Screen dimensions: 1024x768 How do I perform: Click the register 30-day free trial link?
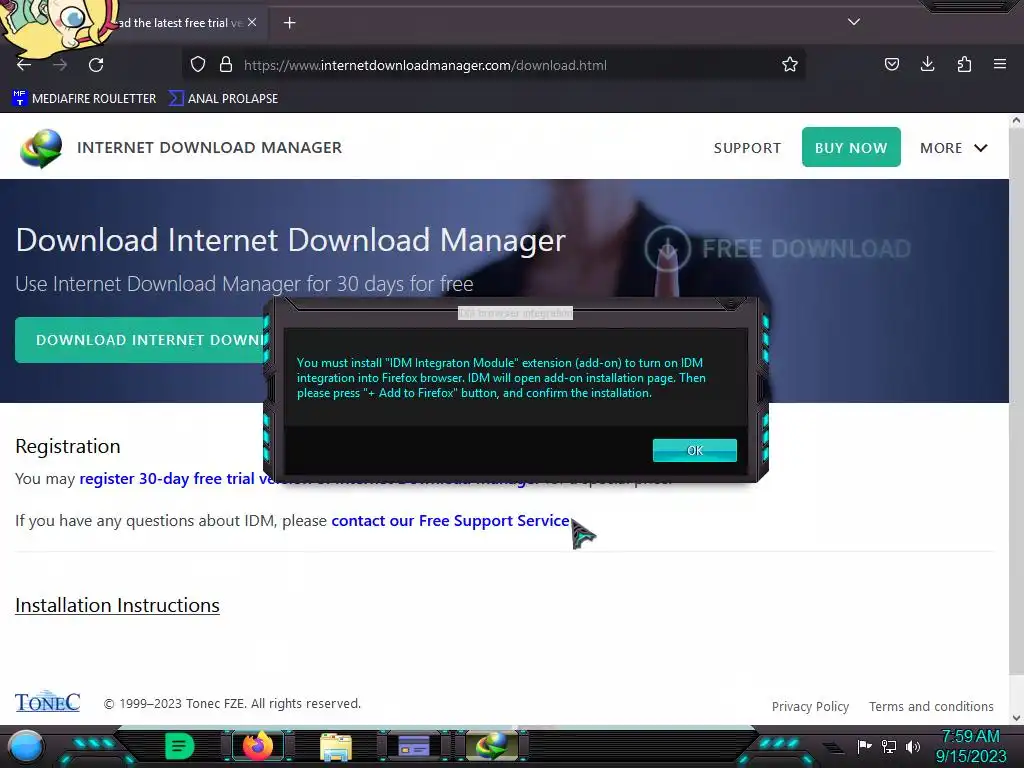(x=170, y=479)
